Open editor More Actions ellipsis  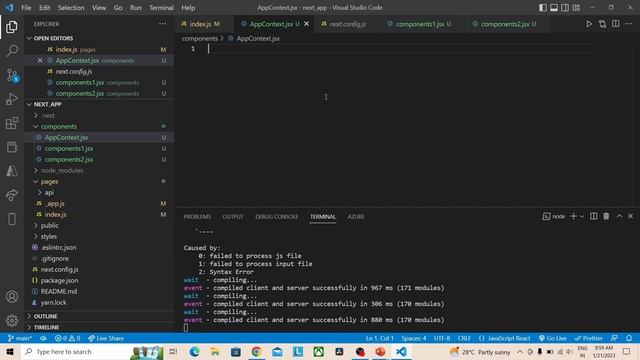629,24
